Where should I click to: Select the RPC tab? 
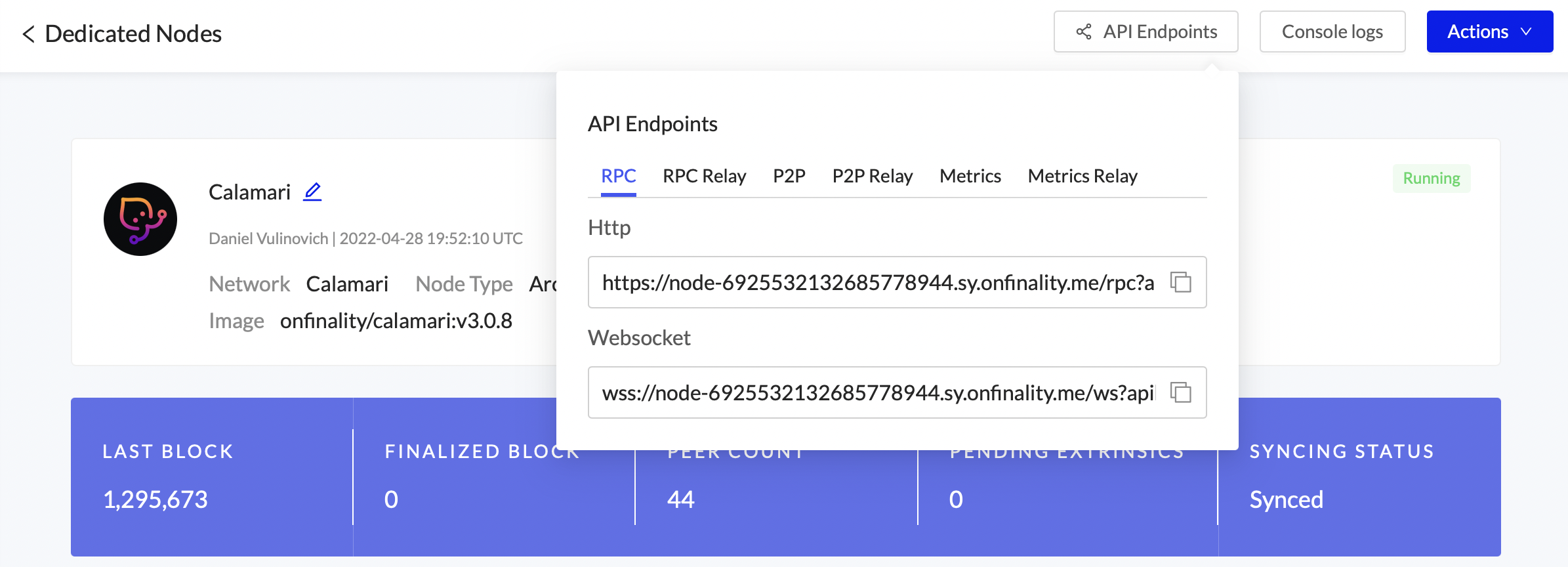[618, 176]
